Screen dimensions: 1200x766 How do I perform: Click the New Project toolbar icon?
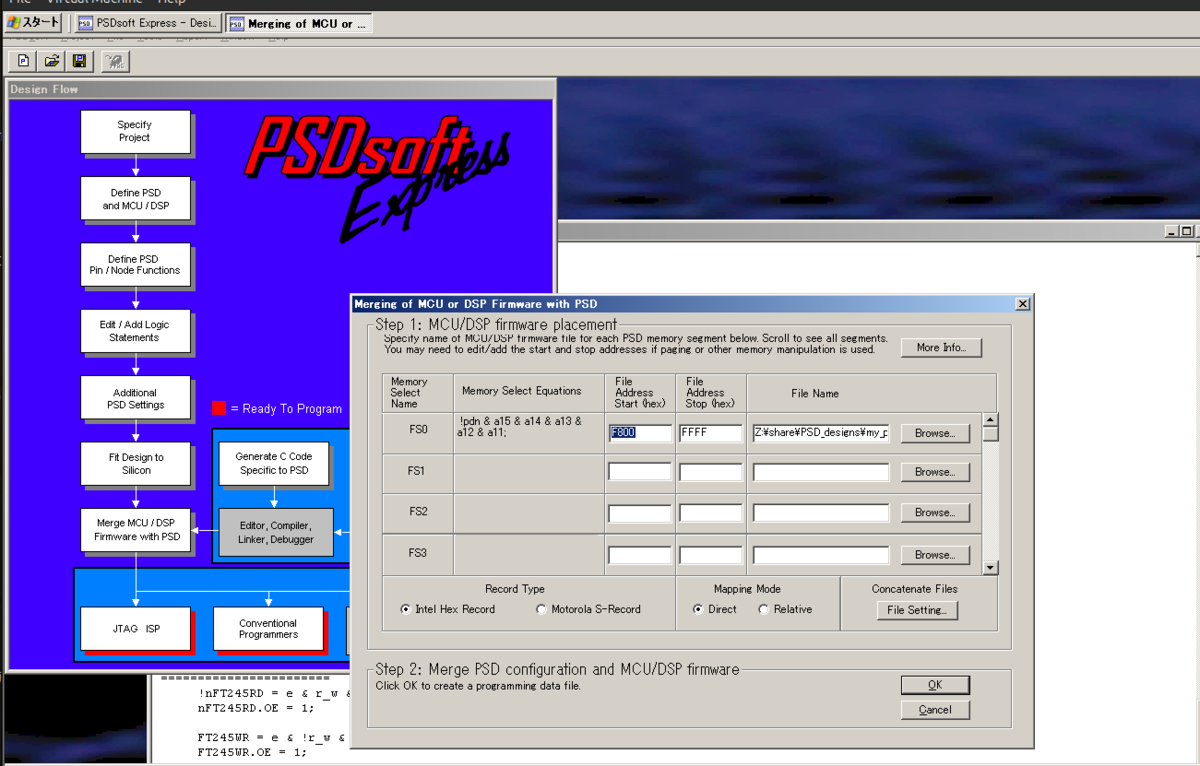[24, 61]
